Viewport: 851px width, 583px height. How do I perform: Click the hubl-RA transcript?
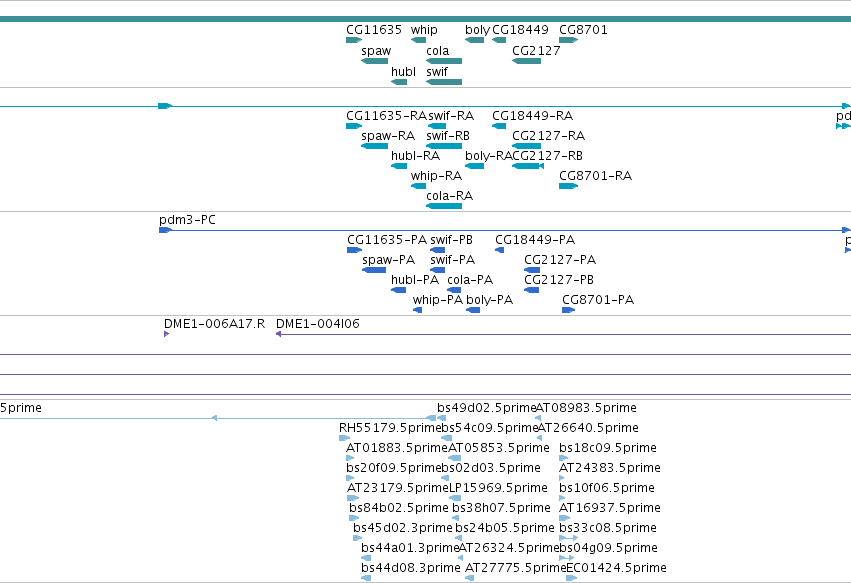coord(399,166)
